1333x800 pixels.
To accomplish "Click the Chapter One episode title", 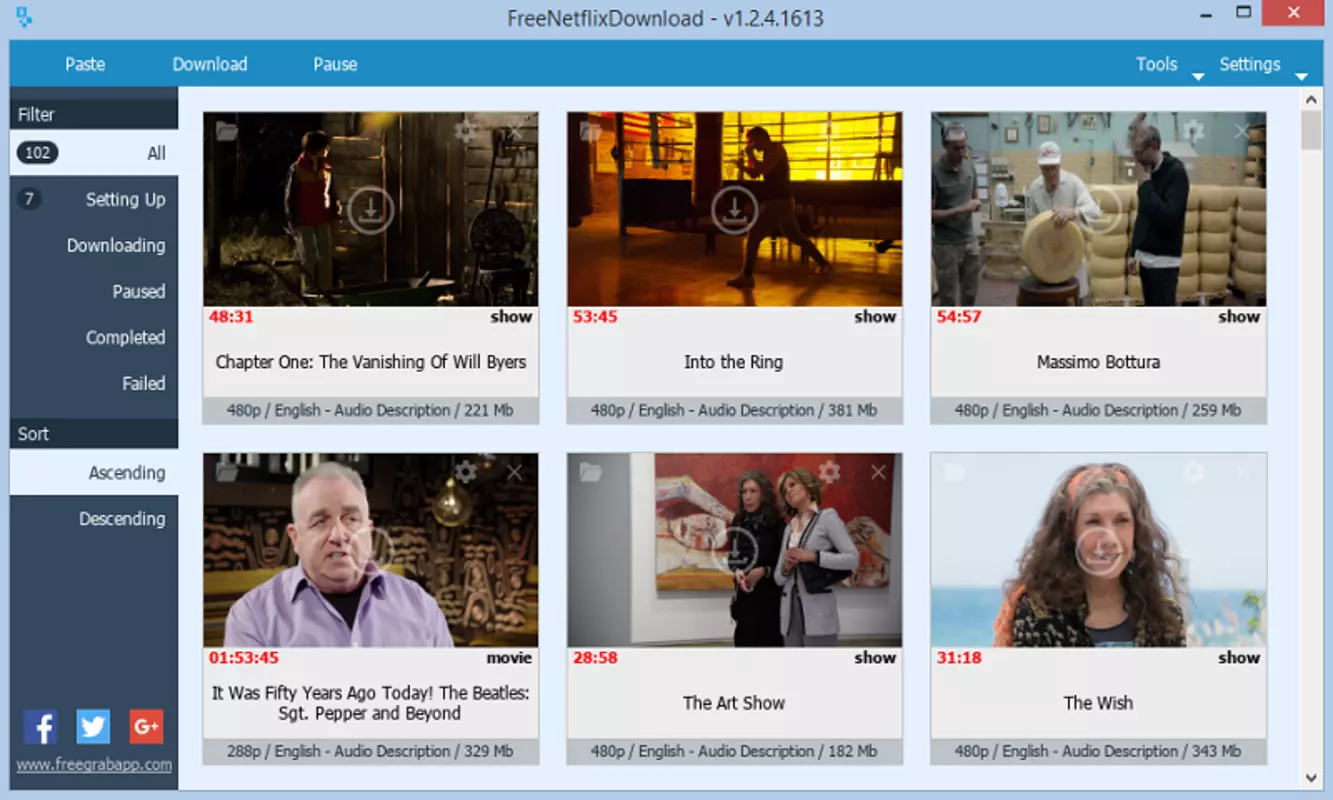I will (x=371, y=362).
